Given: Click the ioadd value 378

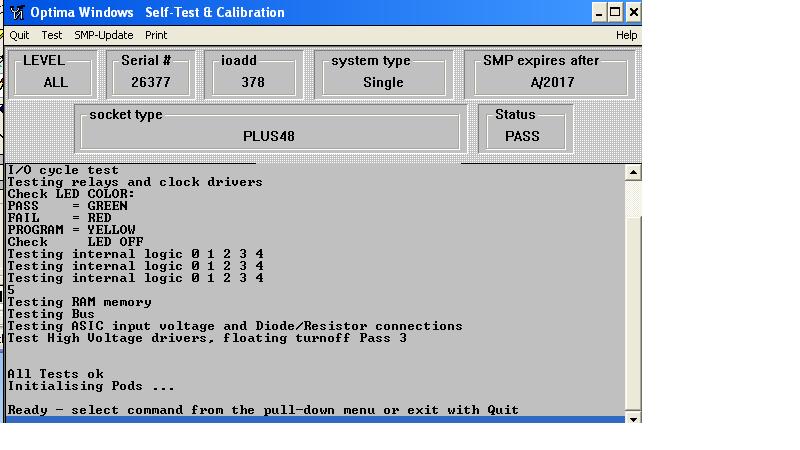Looking at the screenshot, I should coord(253,82).
